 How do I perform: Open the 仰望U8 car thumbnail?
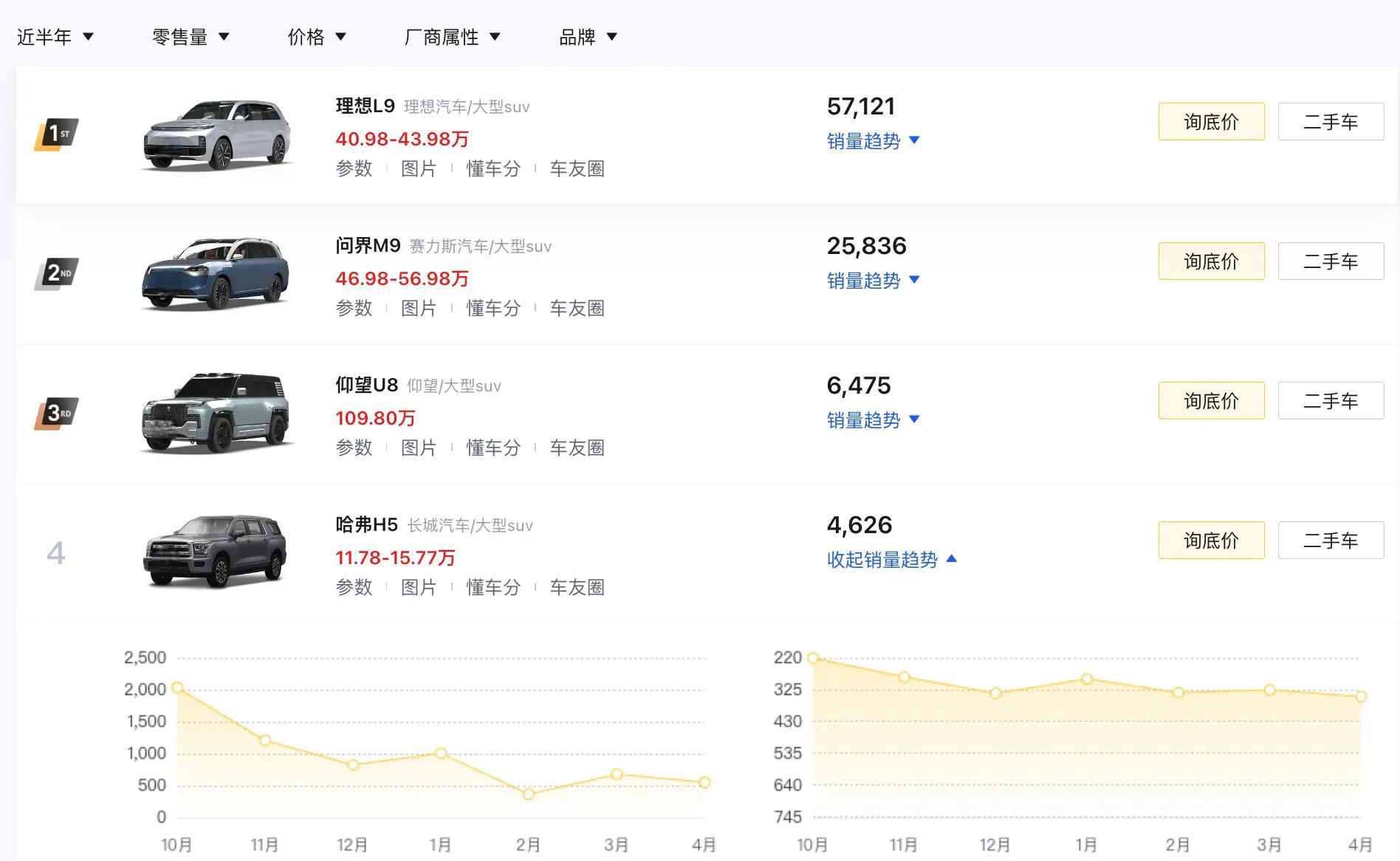[216, 413]
